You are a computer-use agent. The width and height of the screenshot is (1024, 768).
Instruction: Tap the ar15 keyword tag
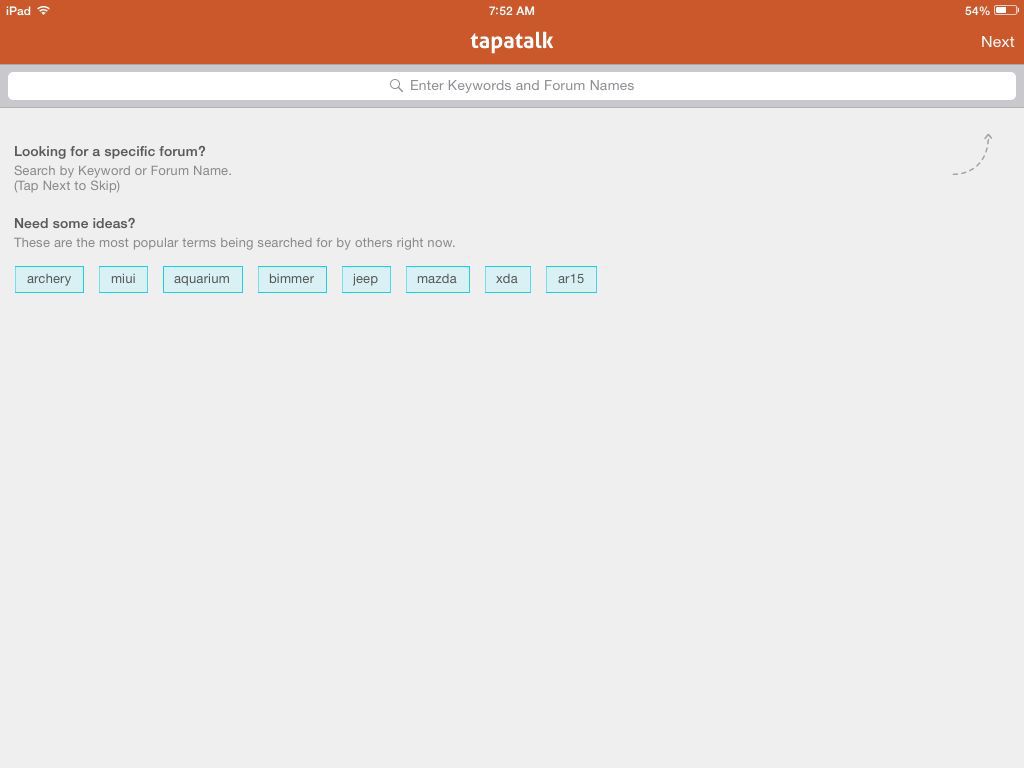(571, 279)
